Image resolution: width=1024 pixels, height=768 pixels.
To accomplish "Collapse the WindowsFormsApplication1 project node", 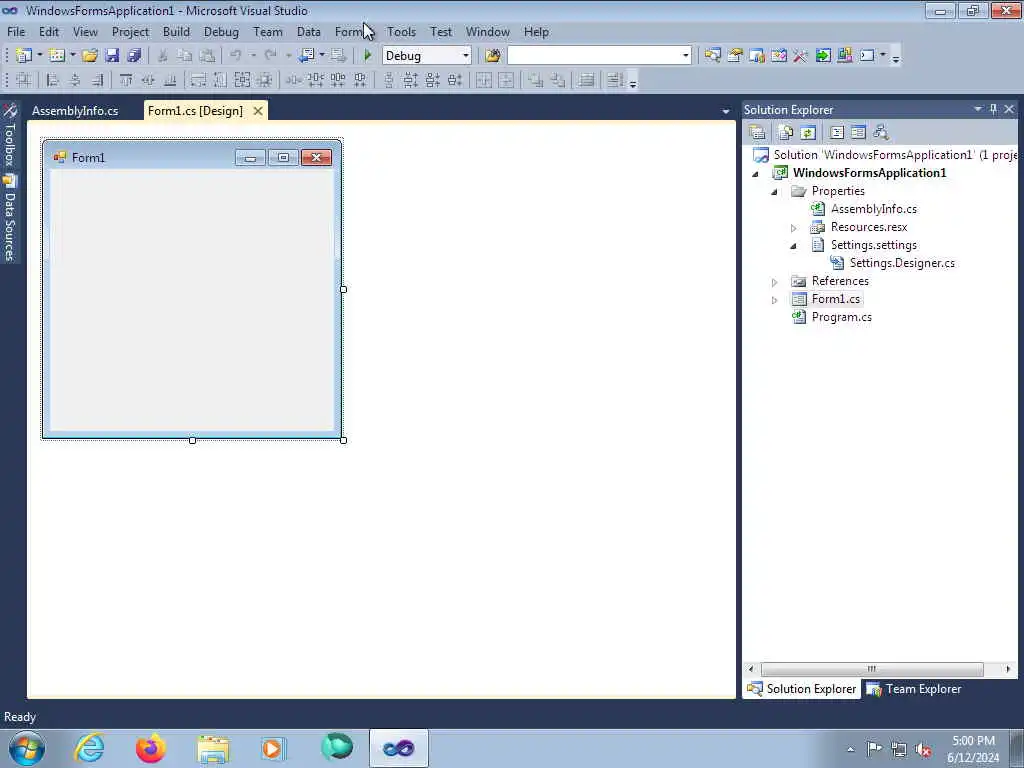I will point(756,174).
